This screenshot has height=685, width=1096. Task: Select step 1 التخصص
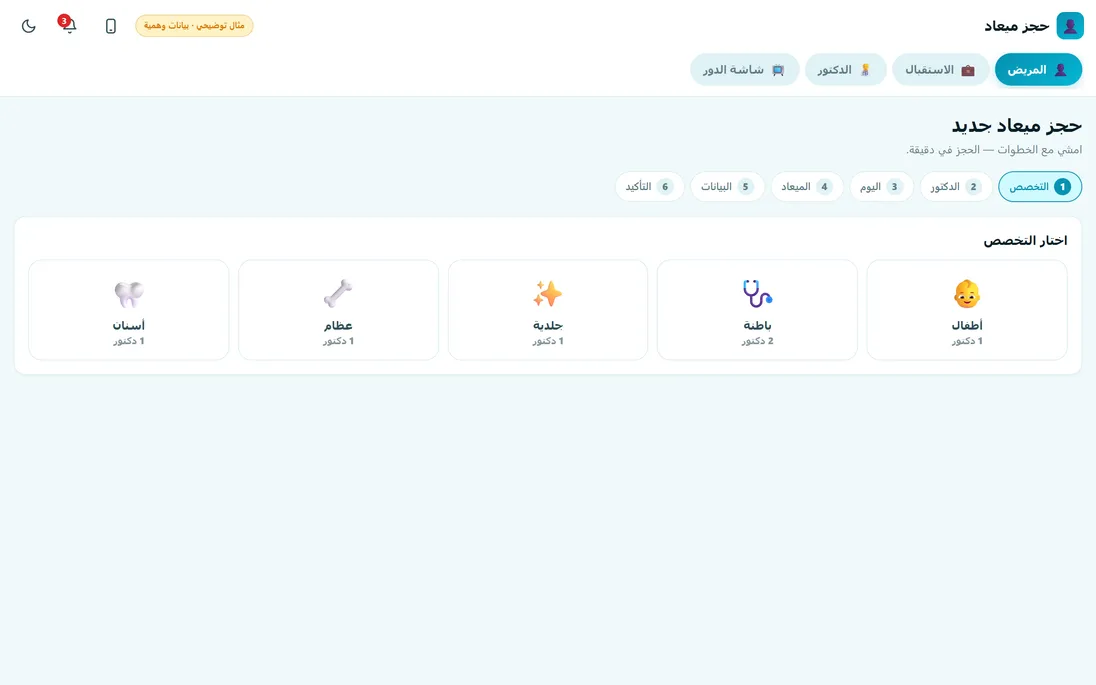point(1040,187)
